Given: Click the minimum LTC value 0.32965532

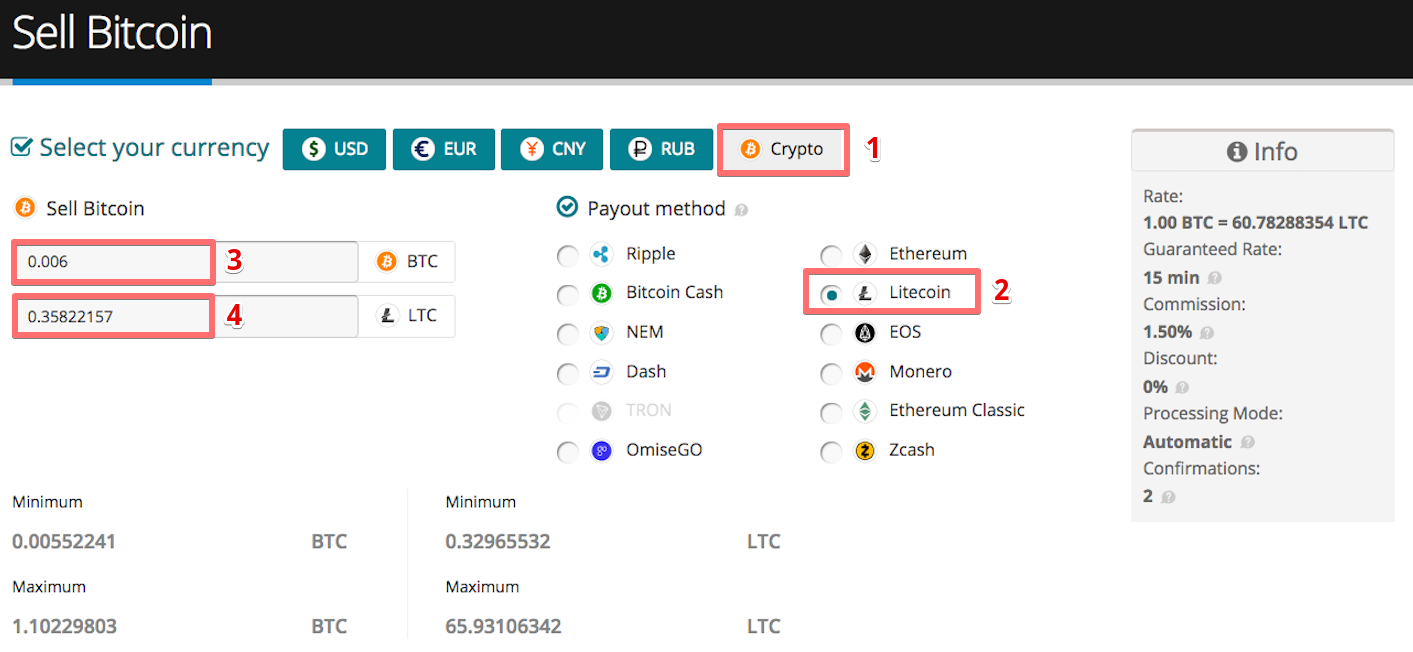Looking at the screenshot, I should point(498,542).
